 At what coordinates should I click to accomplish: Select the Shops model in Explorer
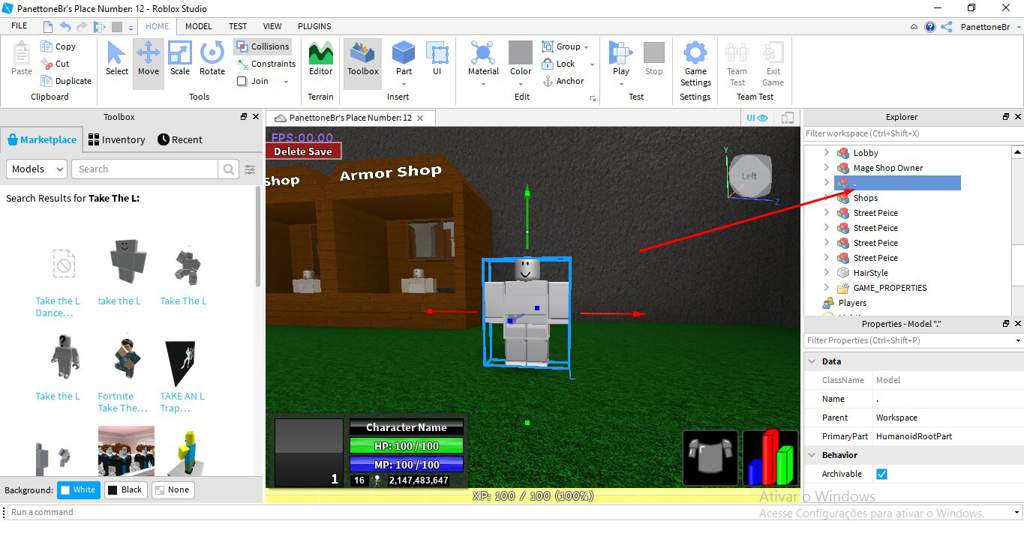click(865, 198)
